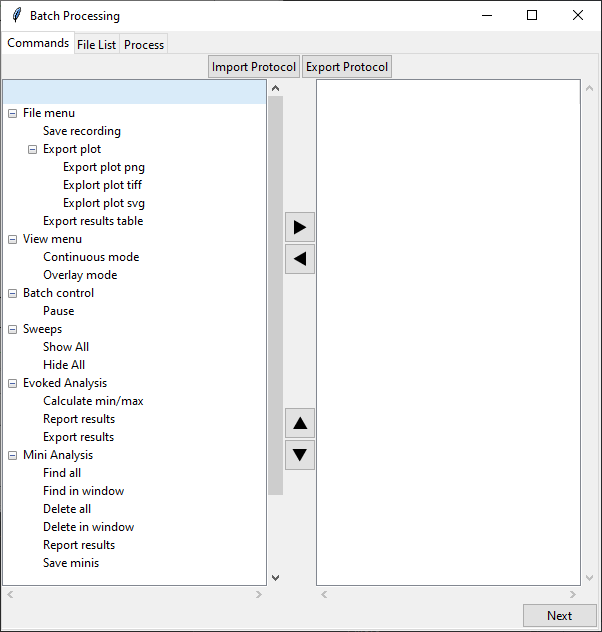Collapse the File menu tree node
This screenshot has height=632, width=602.
tap(12, 113)
